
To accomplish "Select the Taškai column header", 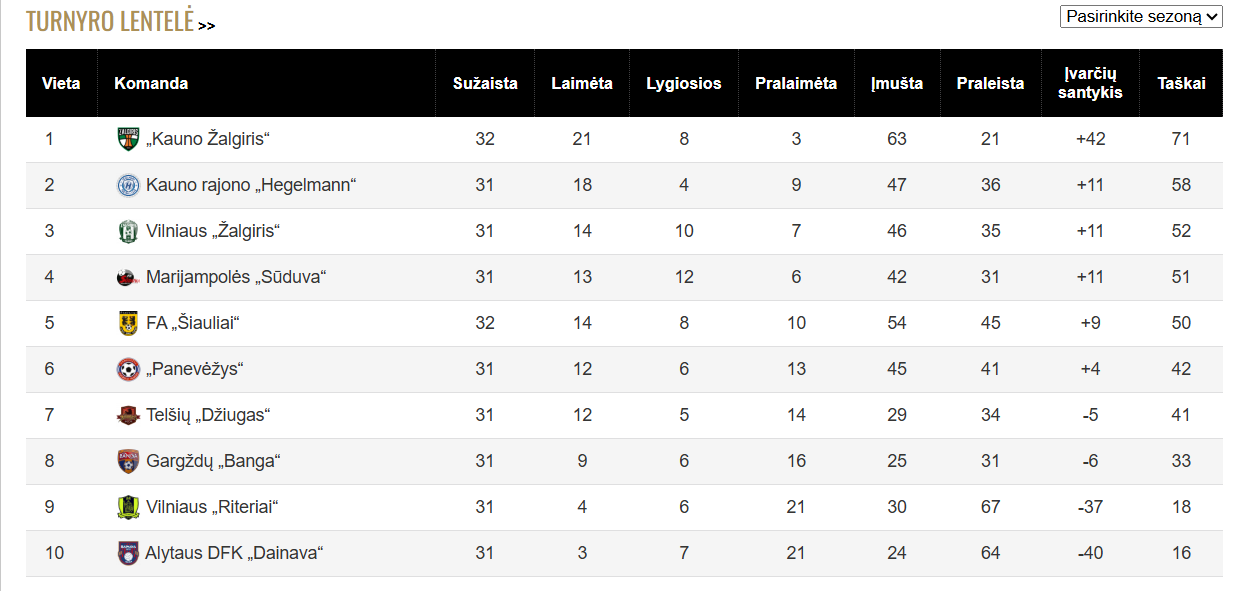I will pos(1181,83).
